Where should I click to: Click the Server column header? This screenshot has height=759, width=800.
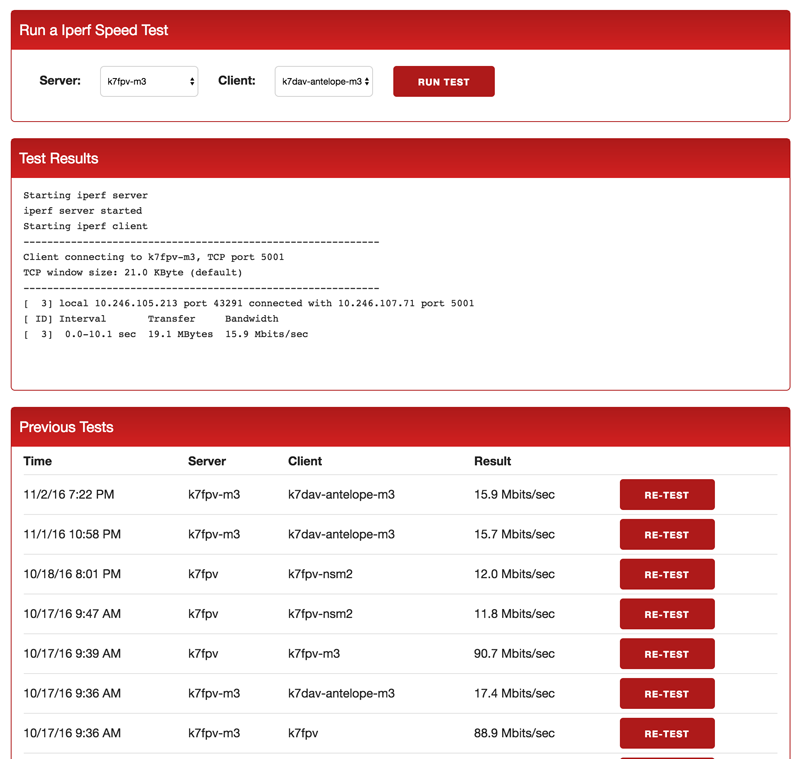coord(207,461)
